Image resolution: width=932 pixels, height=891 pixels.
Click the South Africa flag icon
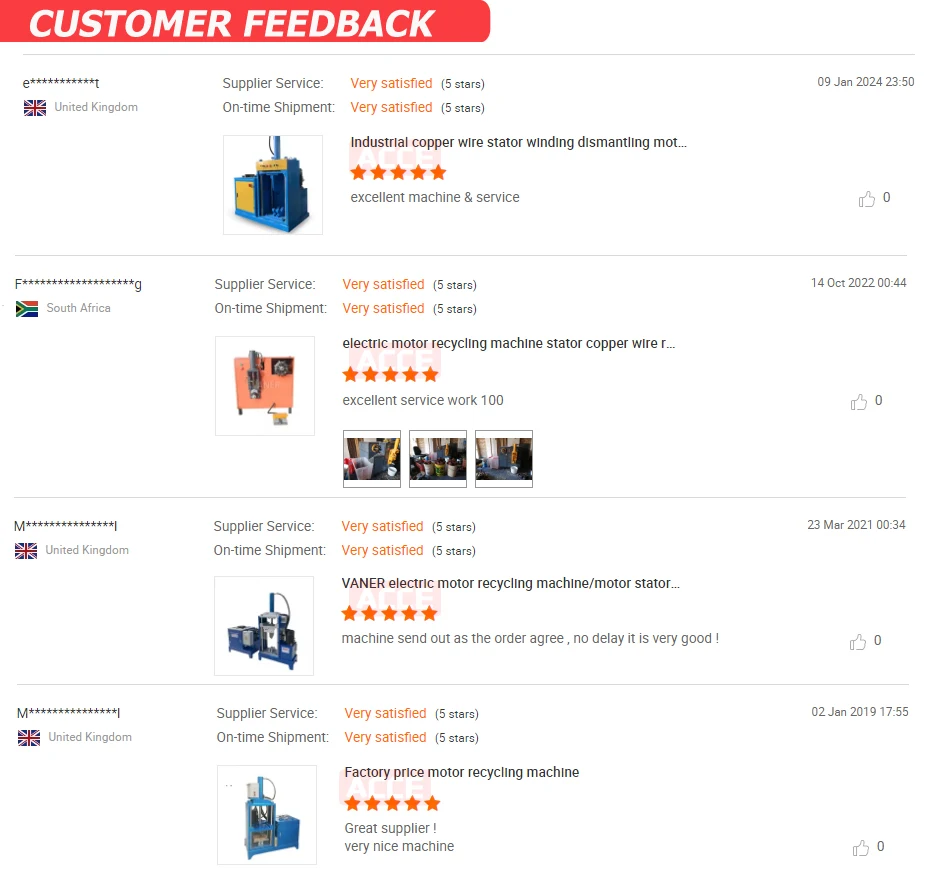27,309
